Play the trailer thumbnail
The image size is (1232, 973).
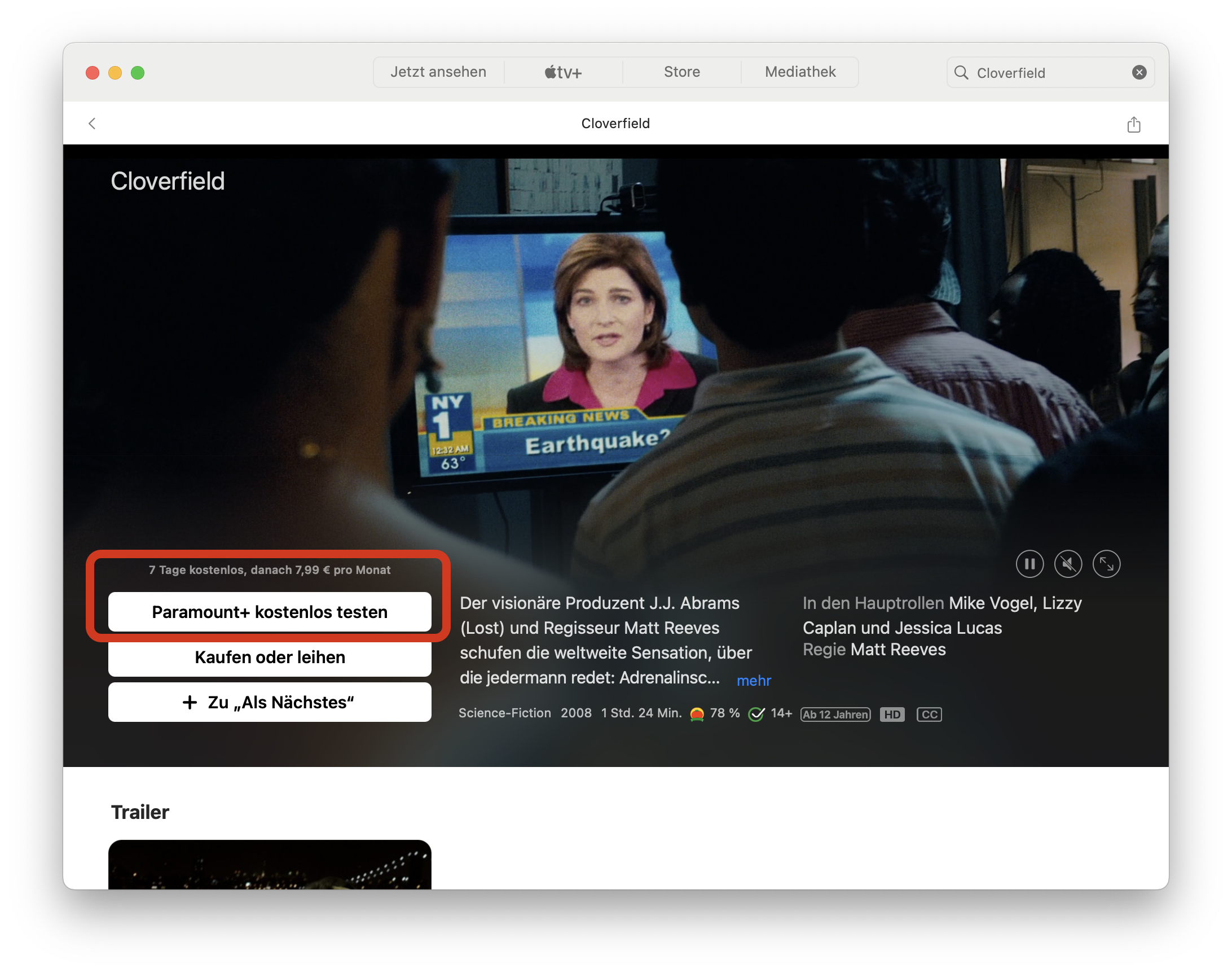click(x=269, y=865)
